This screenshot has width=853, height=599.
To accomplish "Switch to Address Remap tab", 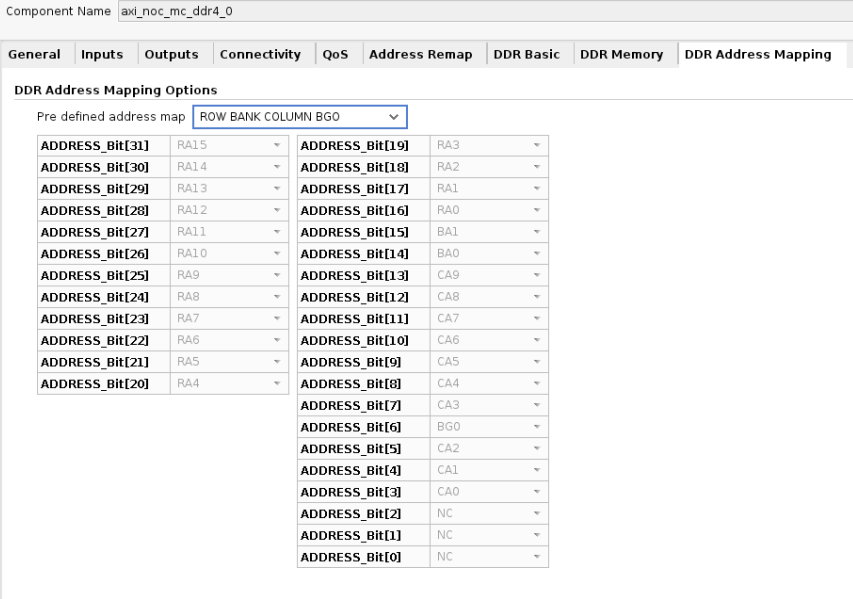I will tap(420, 54).
